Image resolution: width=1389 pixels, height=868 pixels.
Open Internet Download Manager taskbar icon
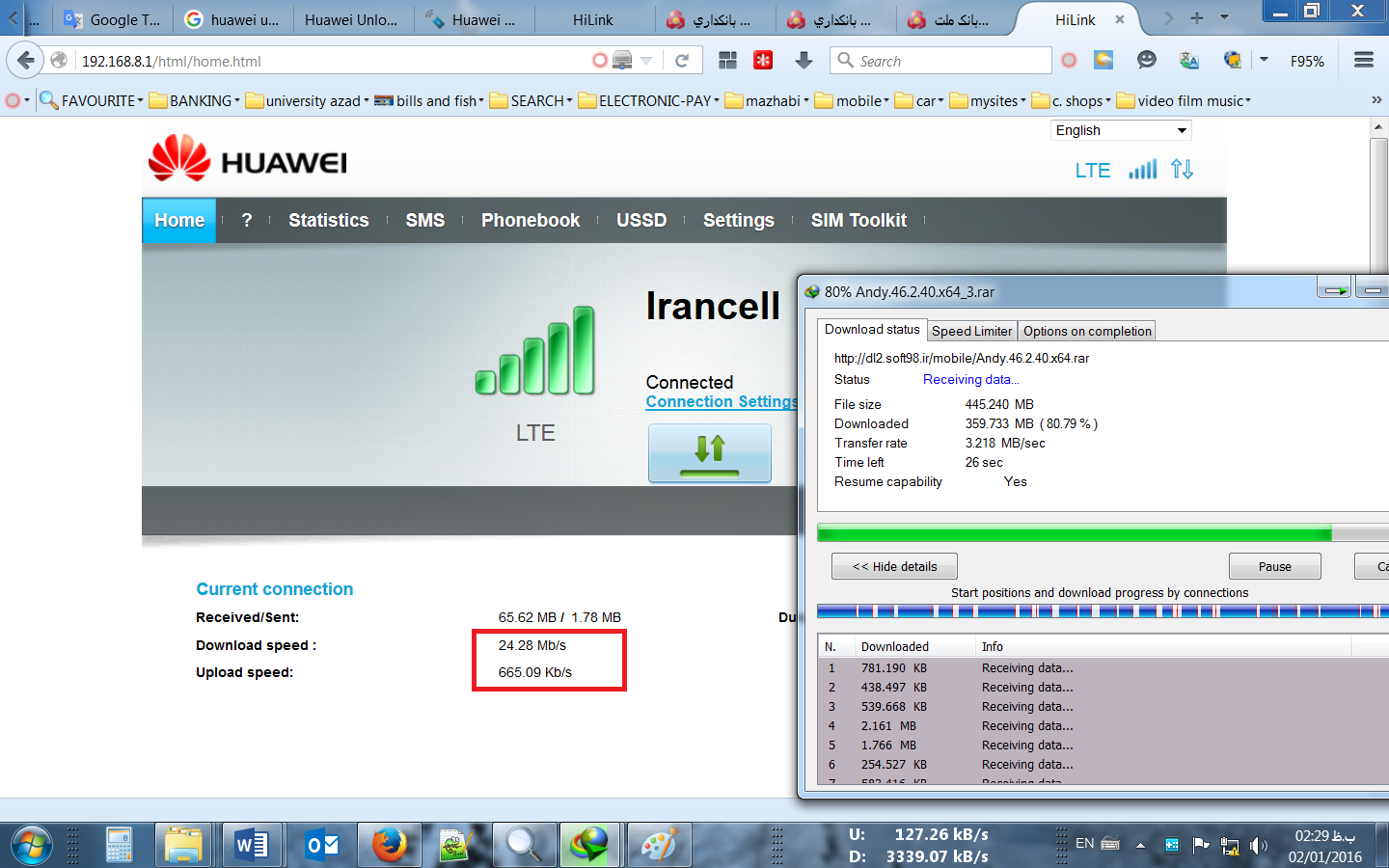[x=589, y=846]
